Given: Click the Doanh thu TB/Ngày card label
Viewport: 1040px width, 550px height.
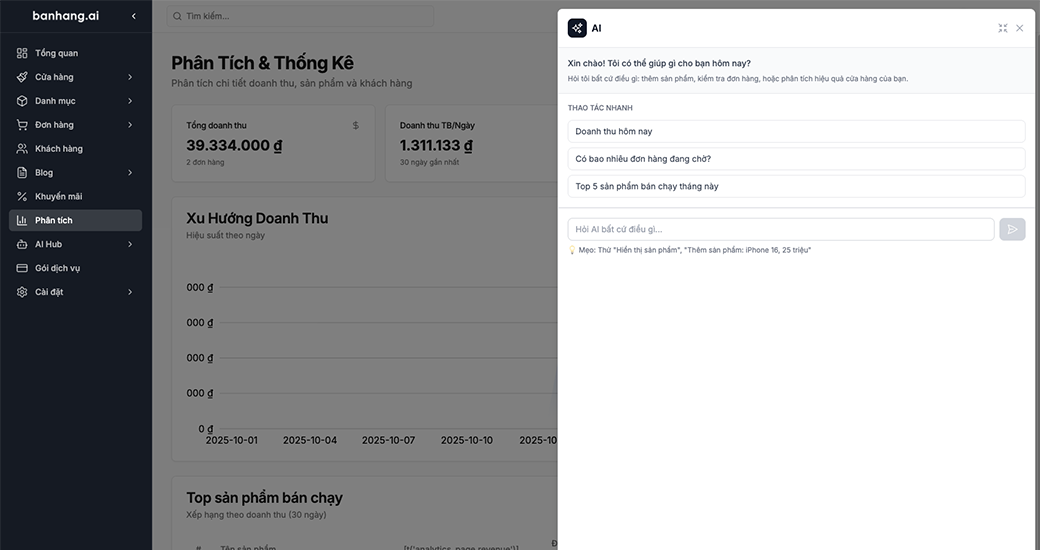Looking at the screenshot, I should pyautogui.click(x=437, y=125).
